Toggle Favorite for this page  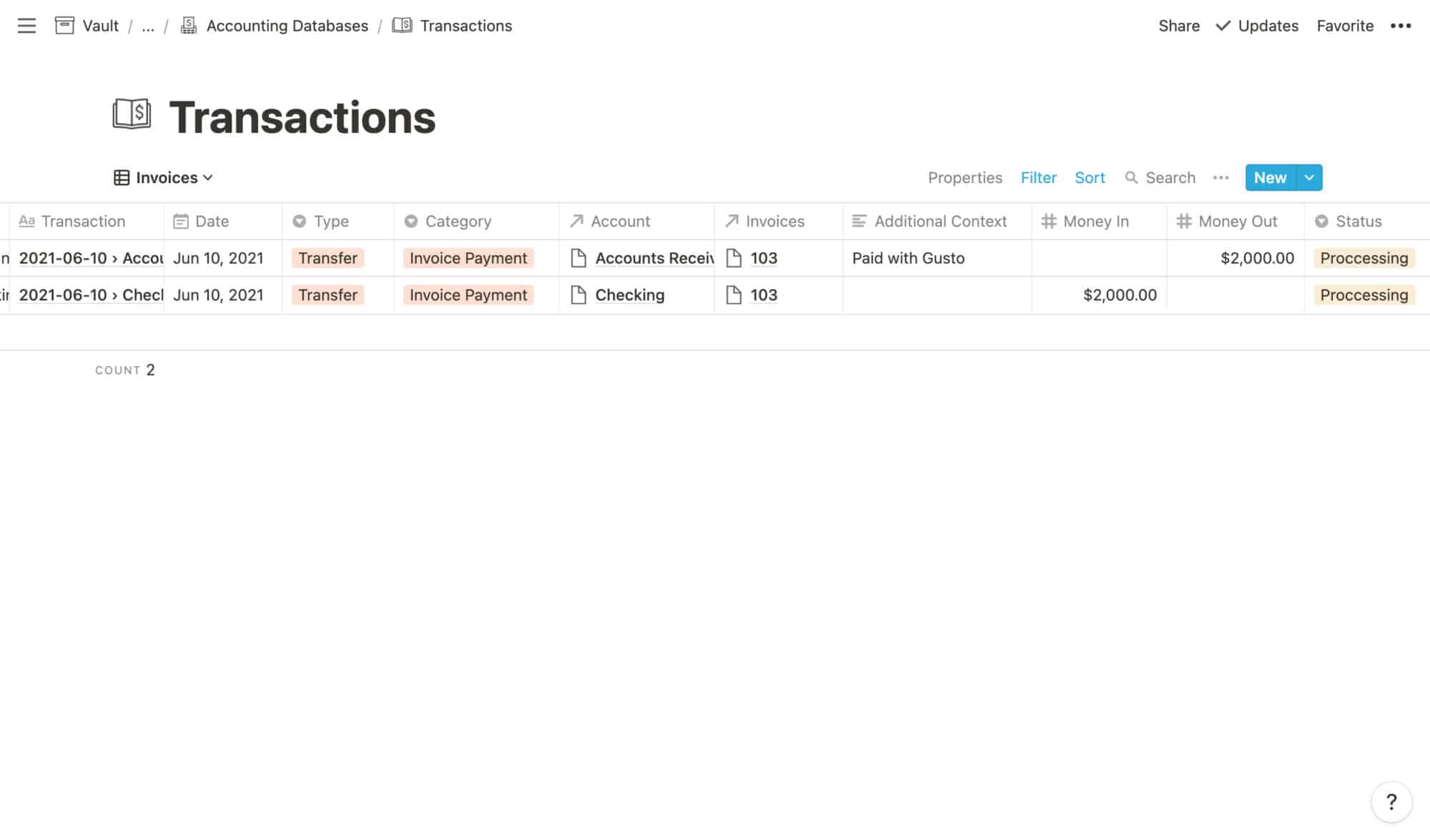point(1345,26)
